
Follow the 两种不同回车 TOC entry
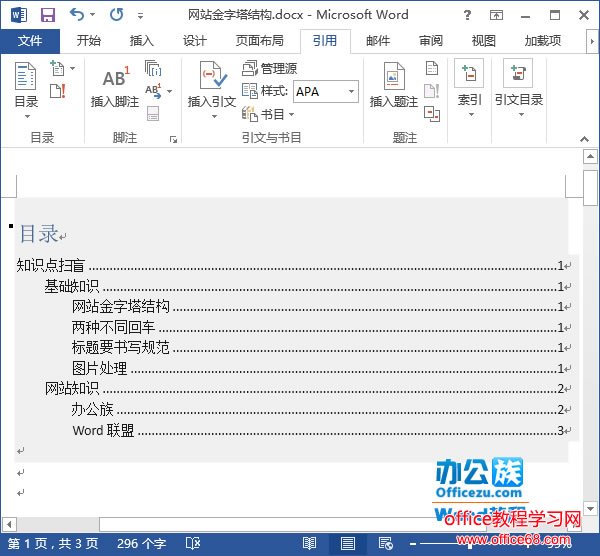point(321,327)
